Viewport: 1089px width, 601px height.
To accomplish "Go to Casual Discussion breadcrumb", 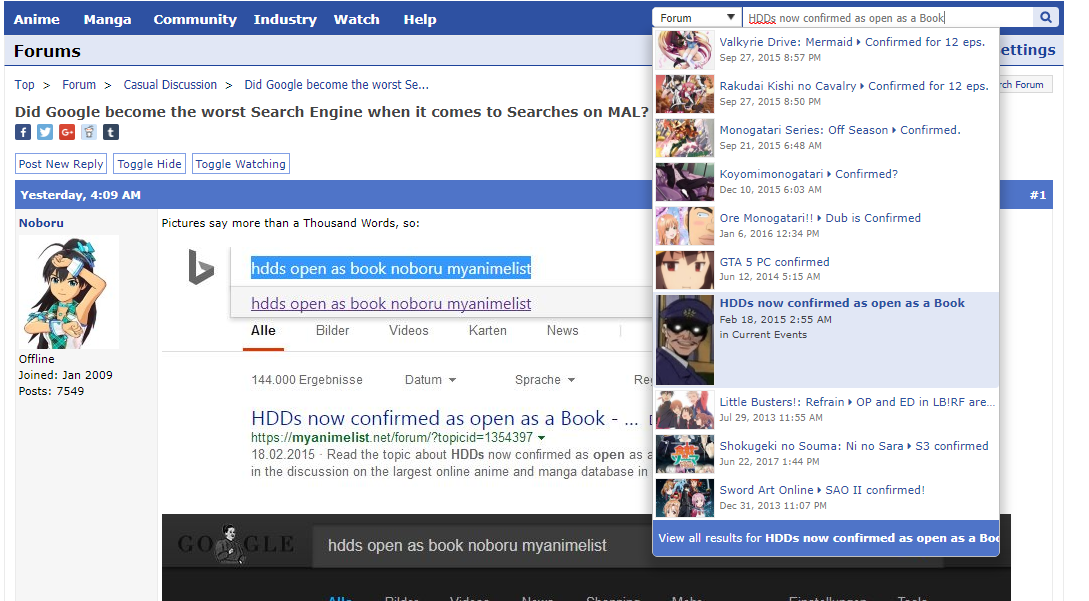I will [170, 85].
